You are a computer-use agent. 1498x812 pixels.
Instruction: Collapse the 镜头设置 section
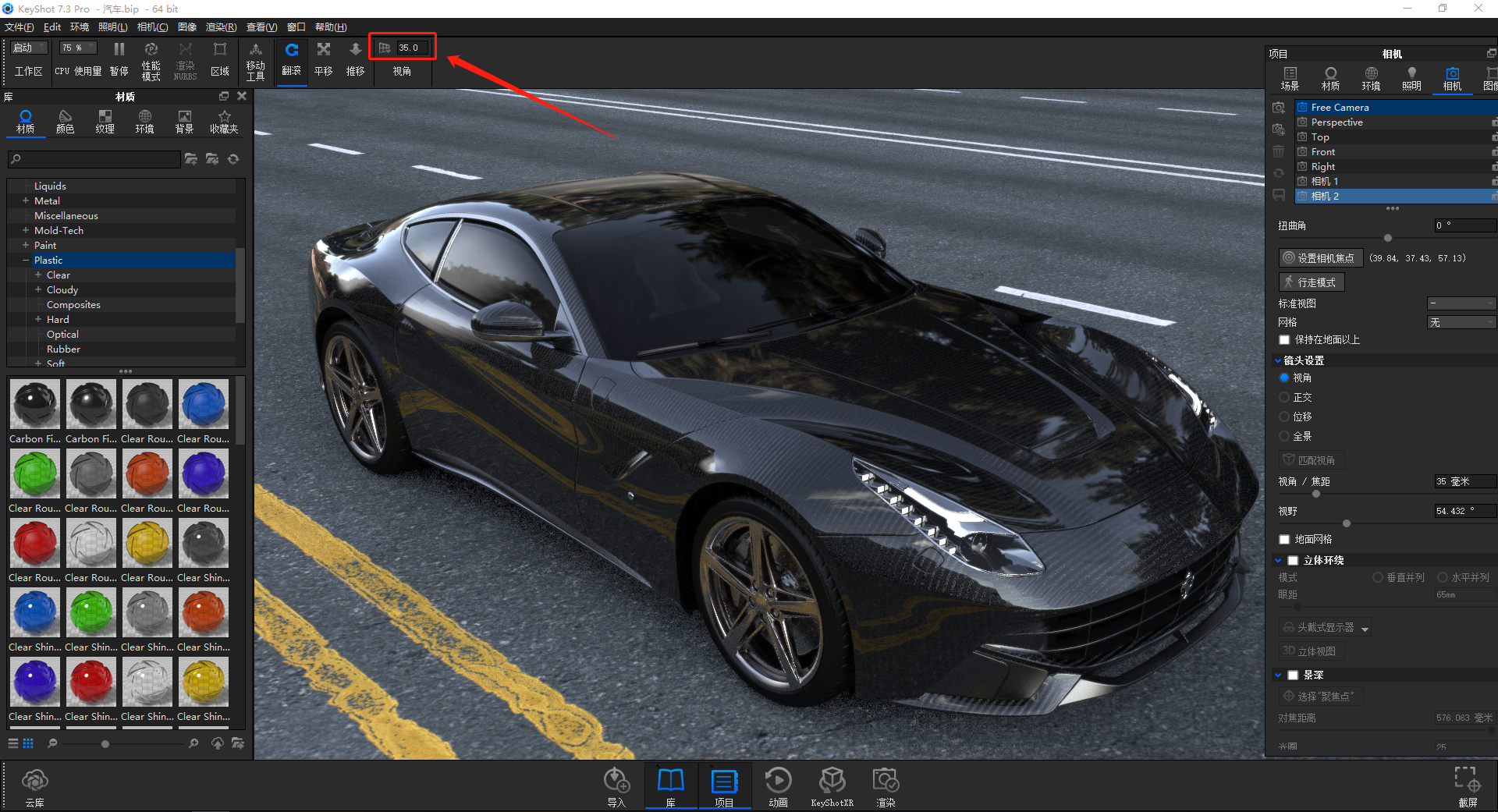click(1278, 360)
